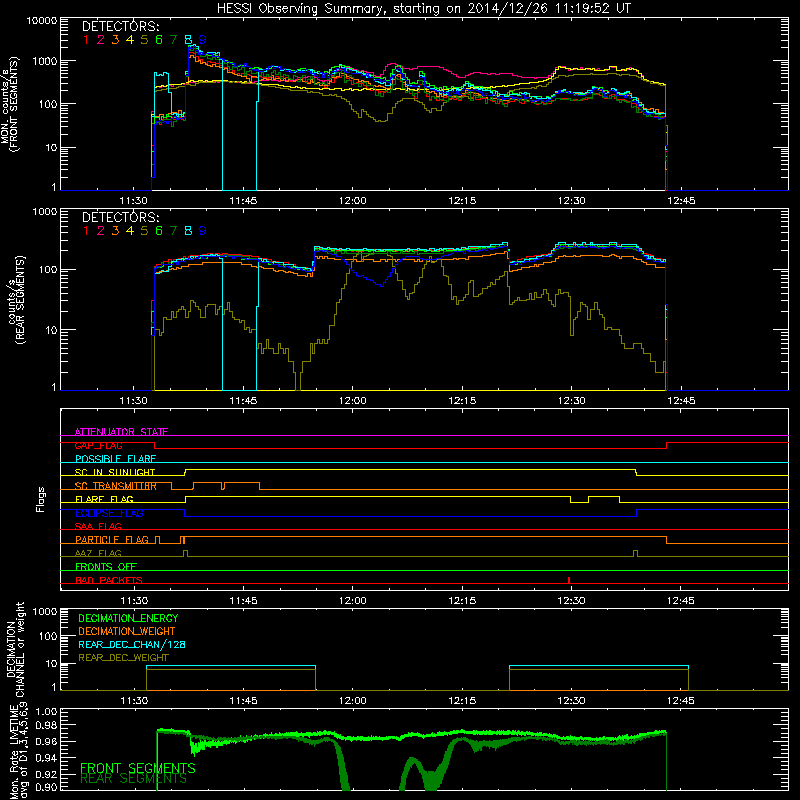Select yellow detector 4 in rear segments legend
This screenshot has height=800, width=800.
point(130,231)
